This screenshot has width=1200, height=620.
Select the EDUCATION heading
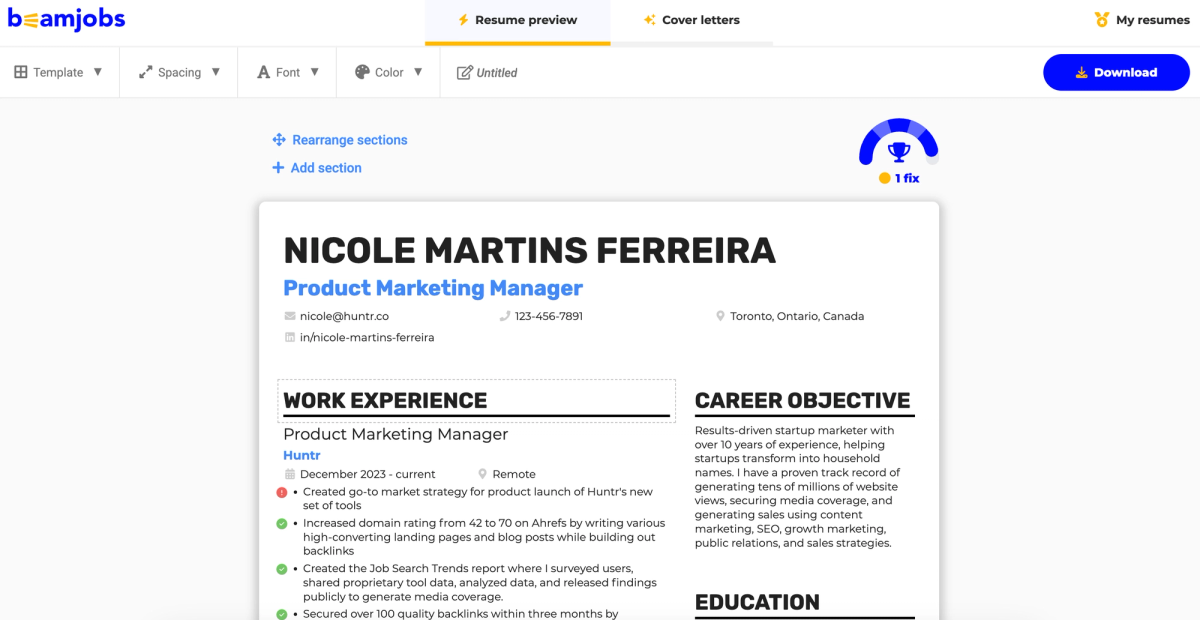click(x=757, y=603)
